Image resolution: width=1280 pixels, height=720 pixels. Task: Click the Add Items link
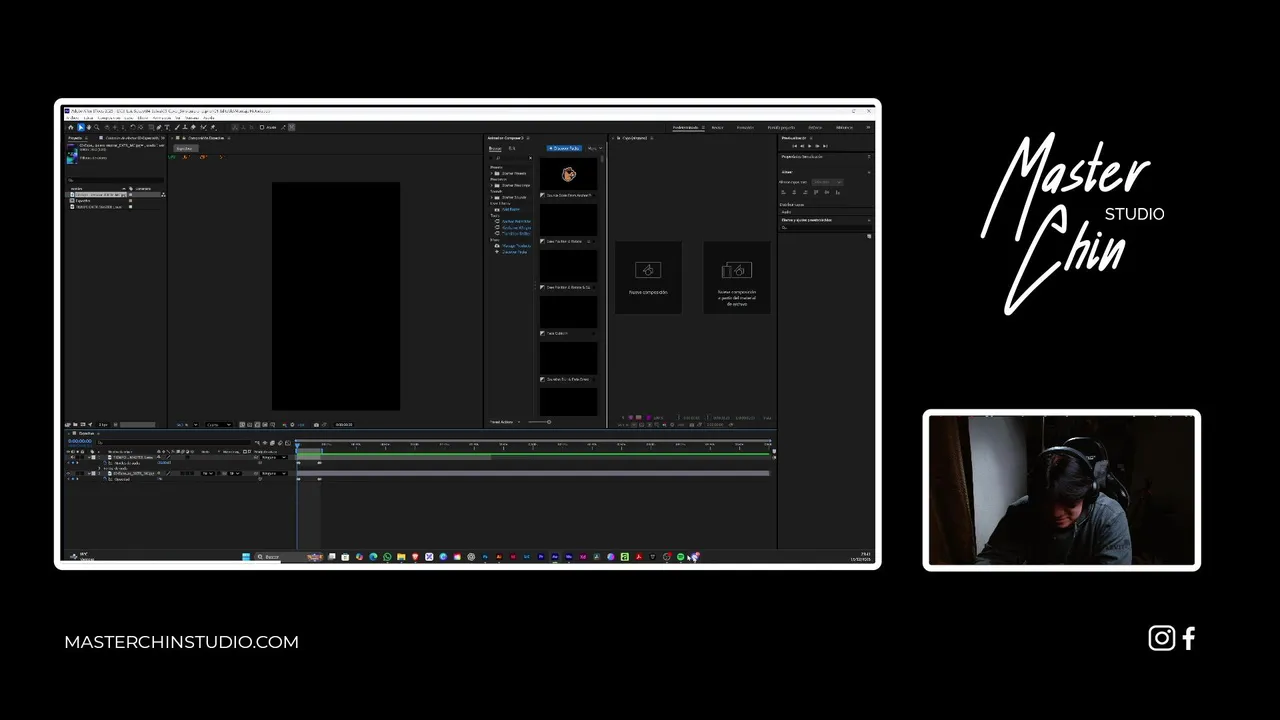511,209
